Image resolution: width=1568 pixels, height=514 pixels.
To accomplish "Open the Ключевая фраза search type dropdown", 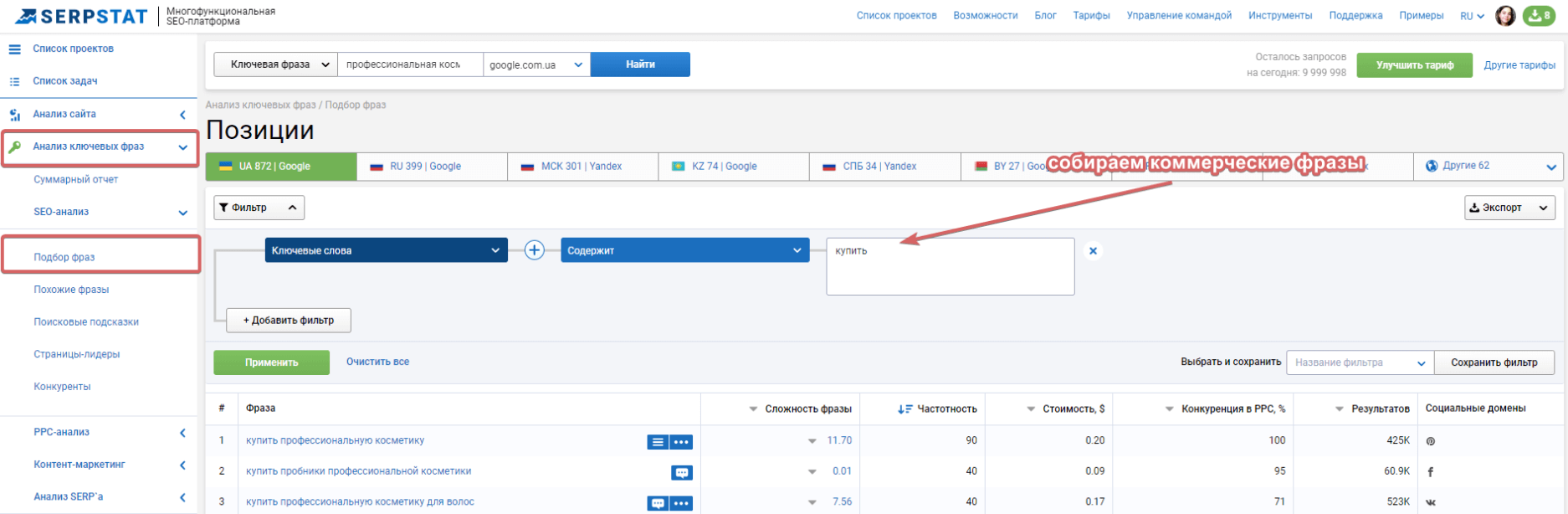I will tap(276, 64).
